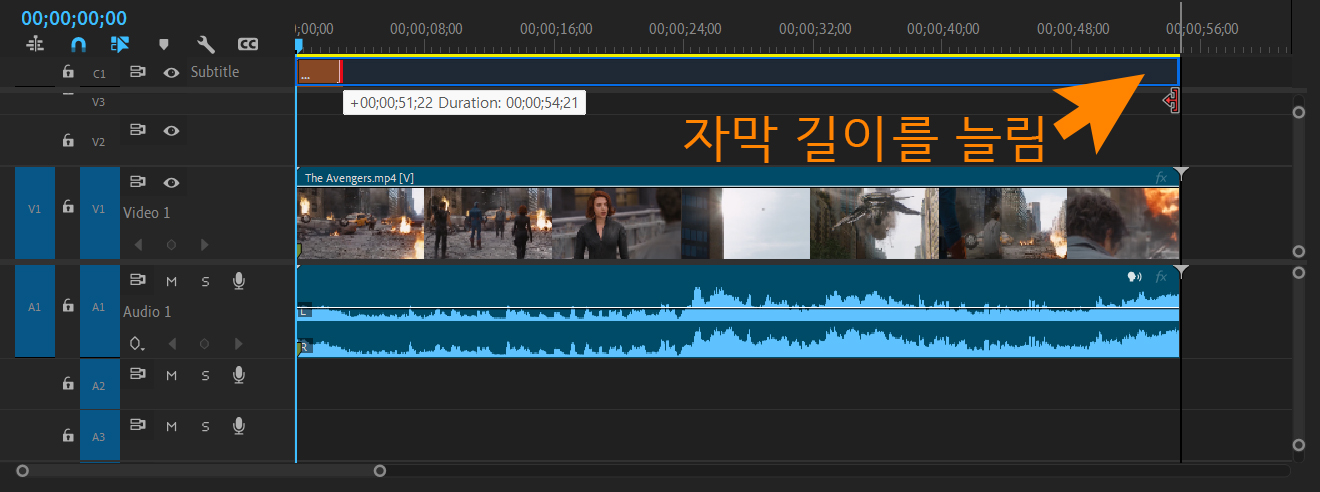Screen dimensions: 1320x492
Task: Toggle sync lock on Video 1 track
Action: coord(138,182)
